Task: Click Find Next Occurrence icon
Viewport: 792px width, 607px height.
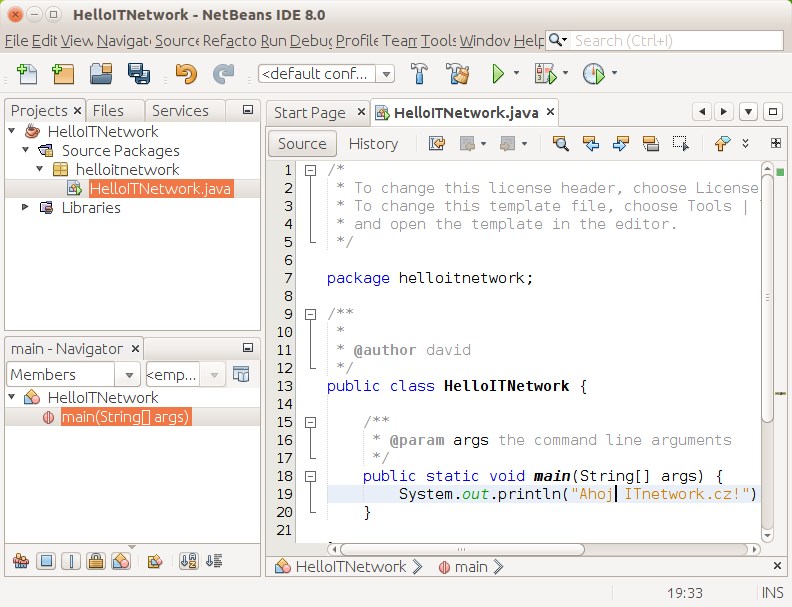Action: (620, 144)
